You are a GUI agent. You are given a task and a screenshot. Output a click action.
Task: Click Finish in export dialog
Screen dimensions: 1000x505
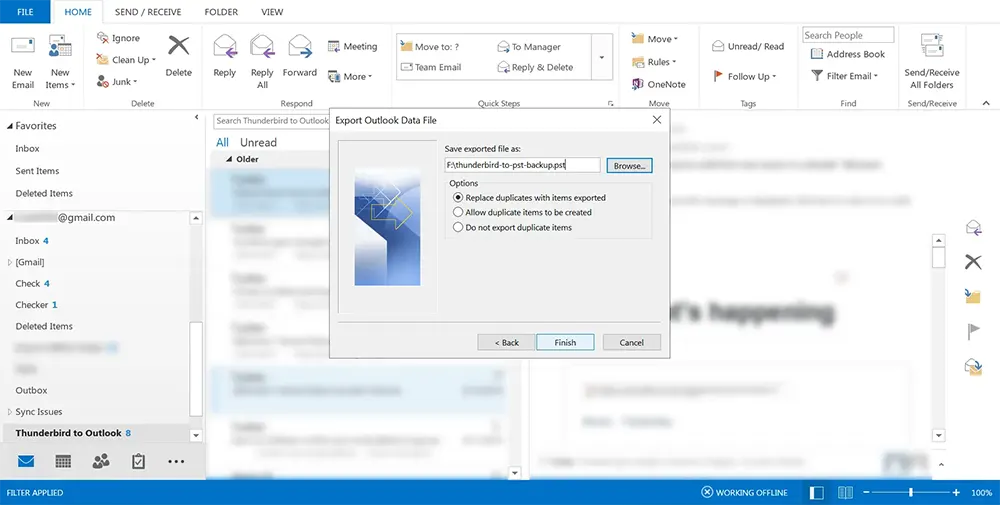coord(565,342)
